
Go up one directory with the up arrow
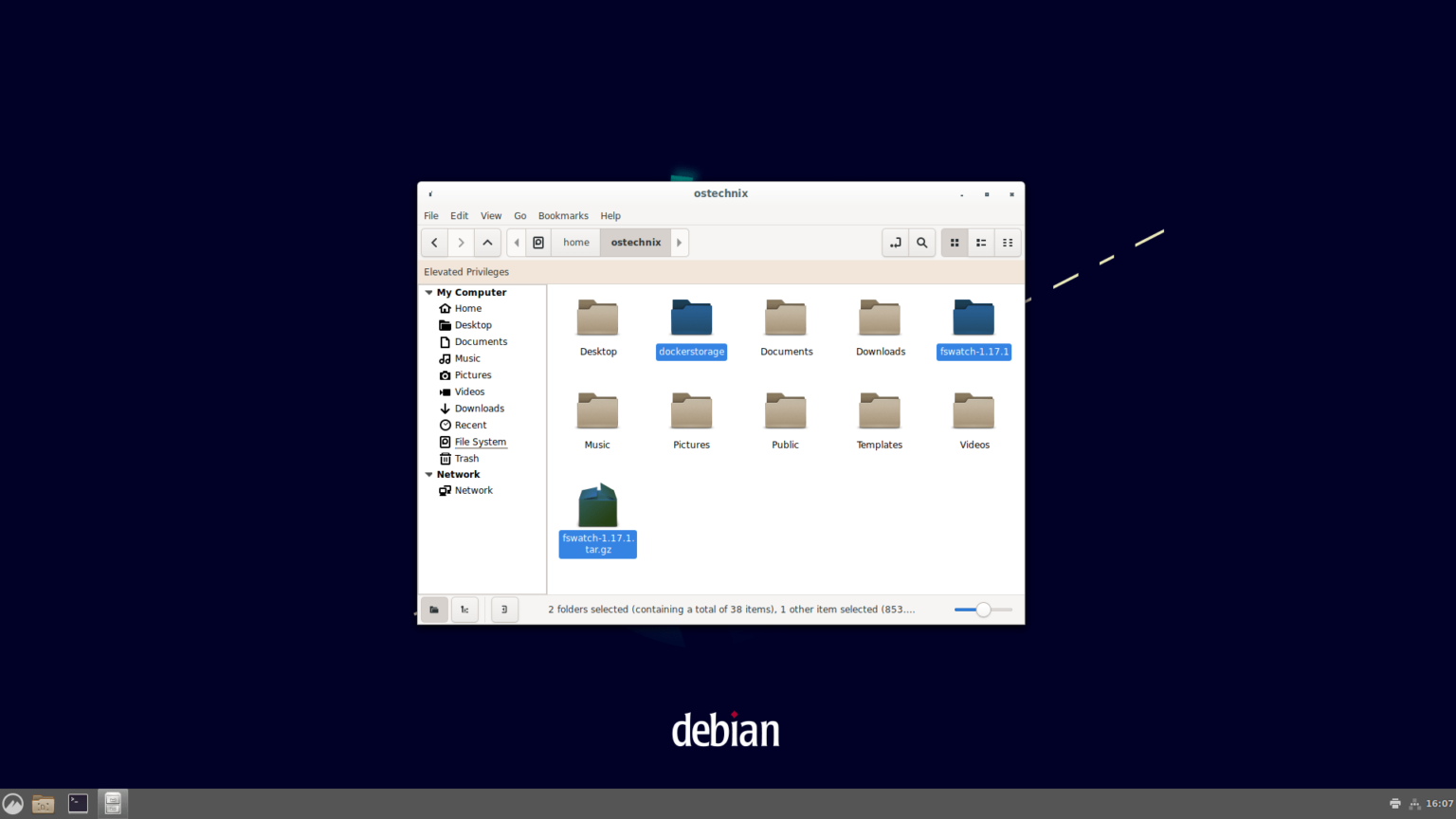pyautogui.click(x=487, y=242)
